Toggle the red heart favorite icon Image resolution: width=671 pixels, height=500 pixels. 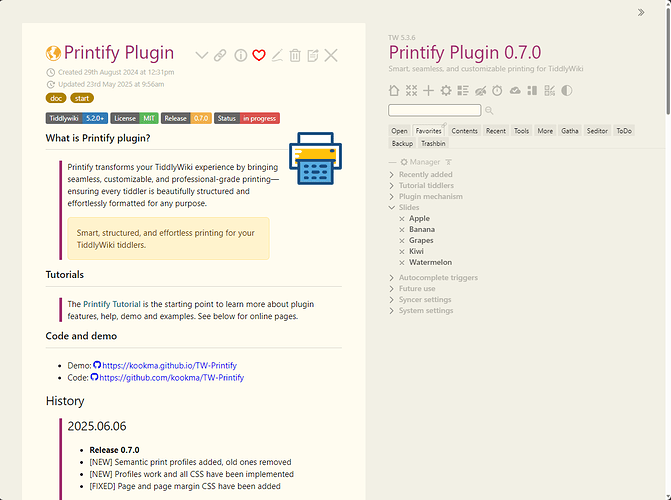click(x=259, y=55)
